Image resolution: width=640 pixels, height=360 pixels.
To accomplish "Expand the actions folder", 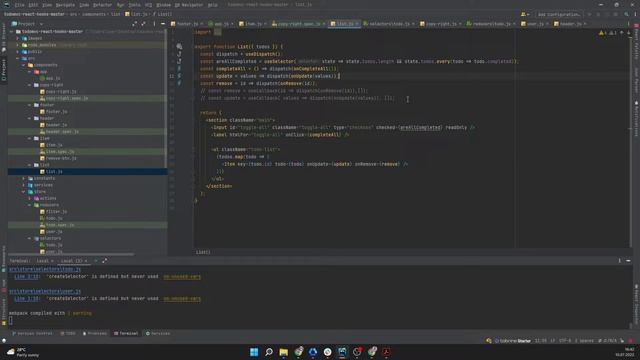I will pos(30,198).
